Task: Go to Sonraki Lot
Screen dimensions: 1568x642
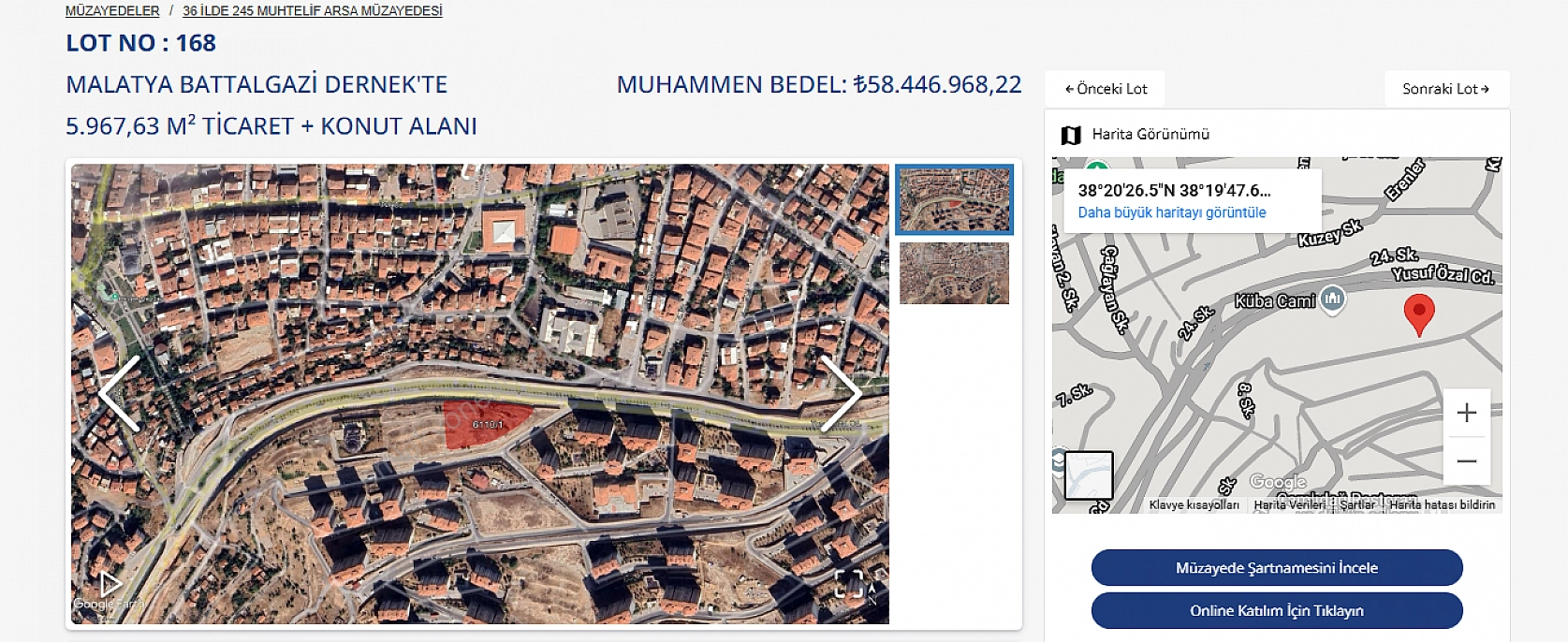Action: click(1446, 89)
